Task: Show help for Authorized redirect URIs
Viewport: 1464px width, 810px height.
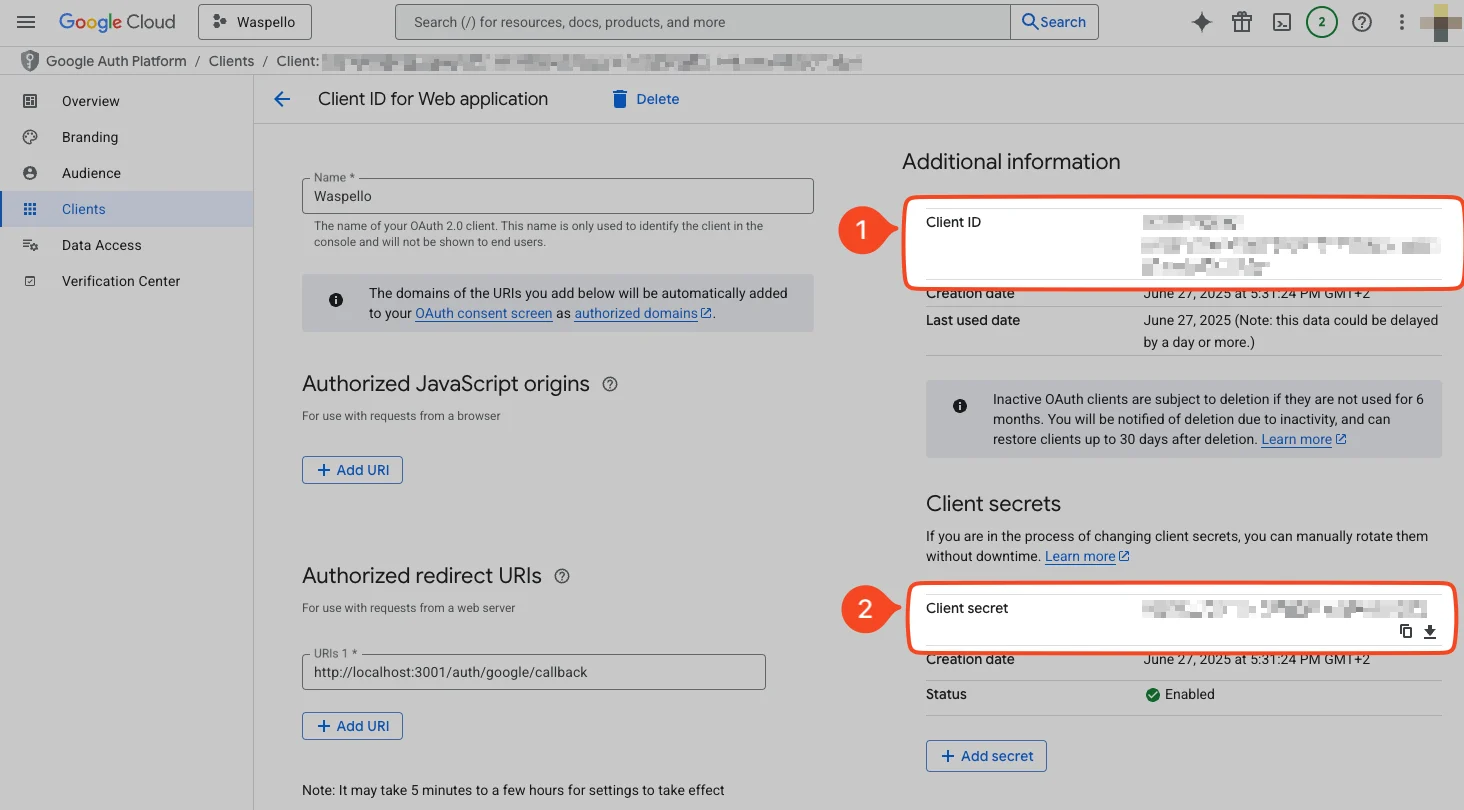Action: pyautogui.click(x=562, y=576)
